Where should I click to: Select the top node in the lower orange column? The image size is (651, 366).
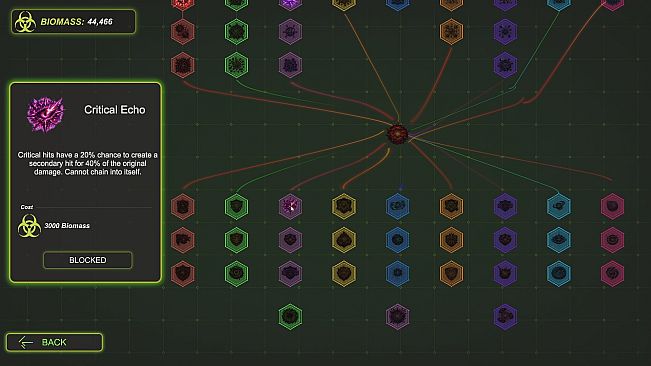(451, 206)
